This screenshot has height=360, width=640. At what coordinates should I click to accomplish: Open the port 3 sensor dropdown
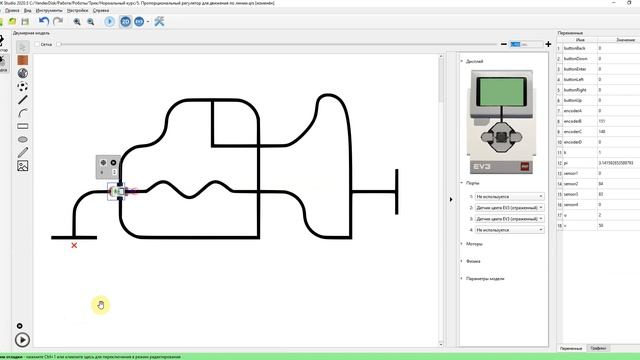click(509, 219)
